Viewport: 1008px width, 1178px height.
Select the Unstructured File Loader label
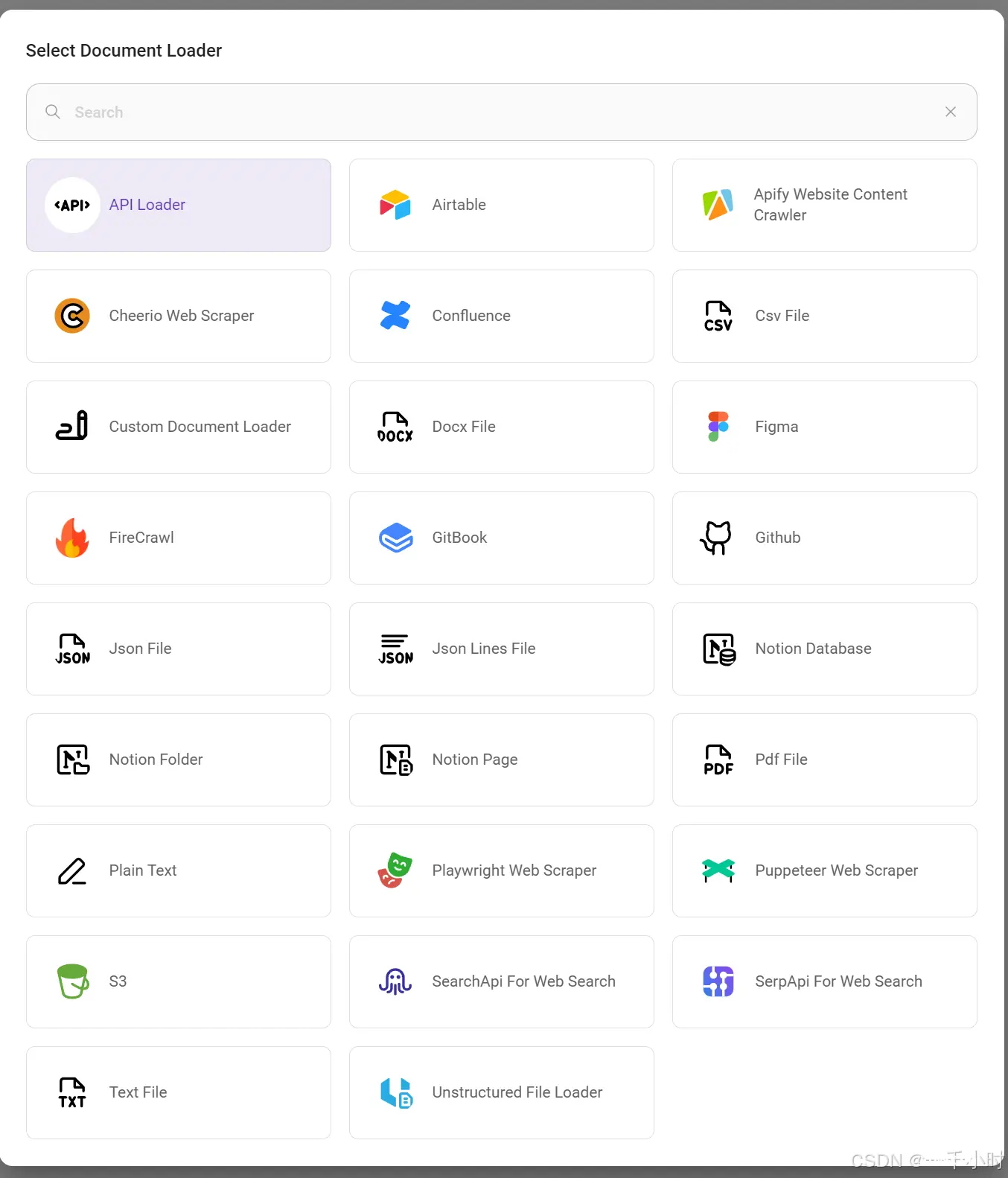[x=517, y=1092]
